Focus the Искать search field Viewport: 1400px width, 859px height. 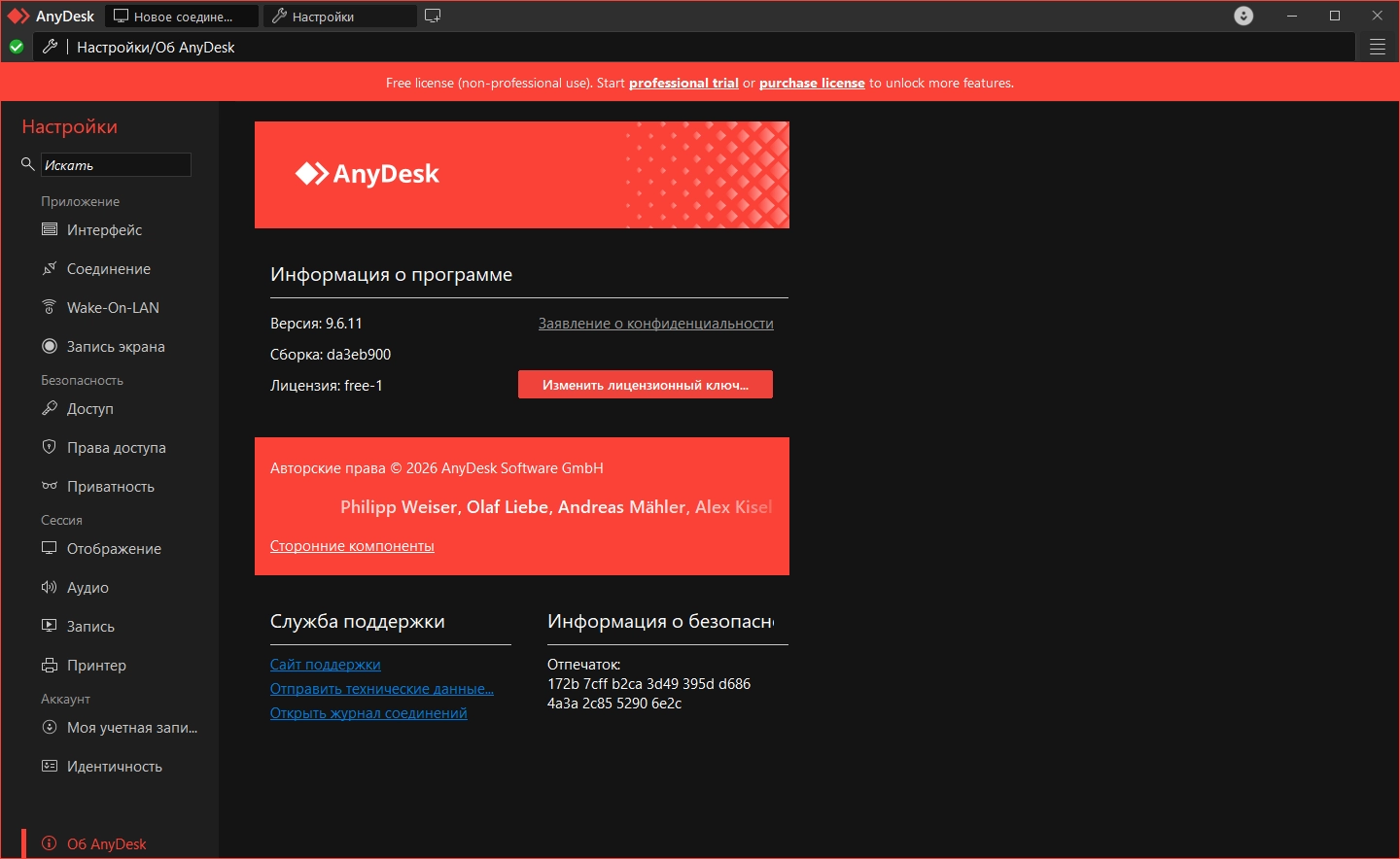coord(116,165)
